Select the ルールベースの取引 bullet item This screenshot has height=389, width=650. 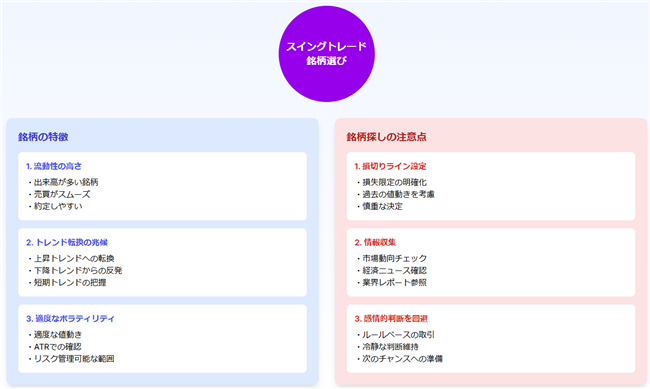coord(396,335)
